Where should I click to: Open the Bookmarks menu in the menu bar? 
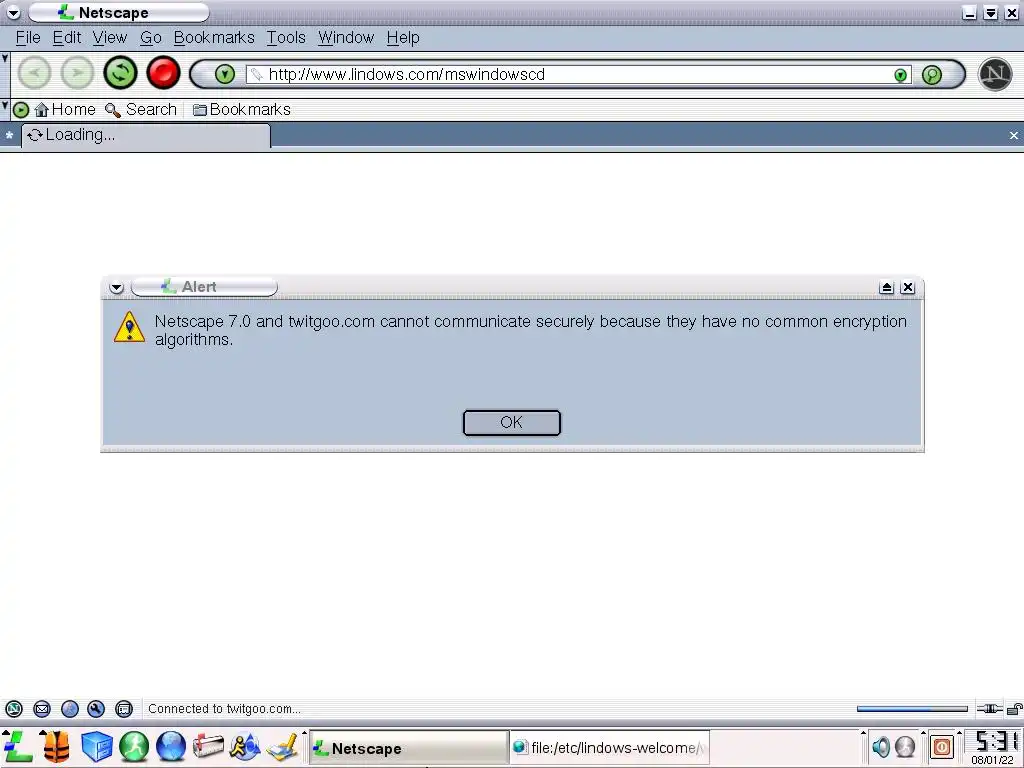point(214,38)
